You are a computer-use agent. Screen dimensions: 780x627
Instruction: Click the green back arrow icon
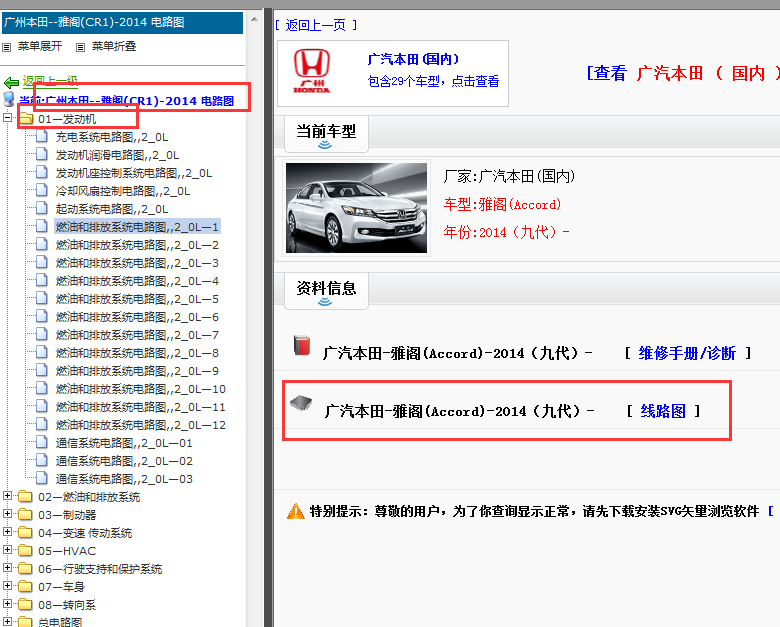coord(11,82)
